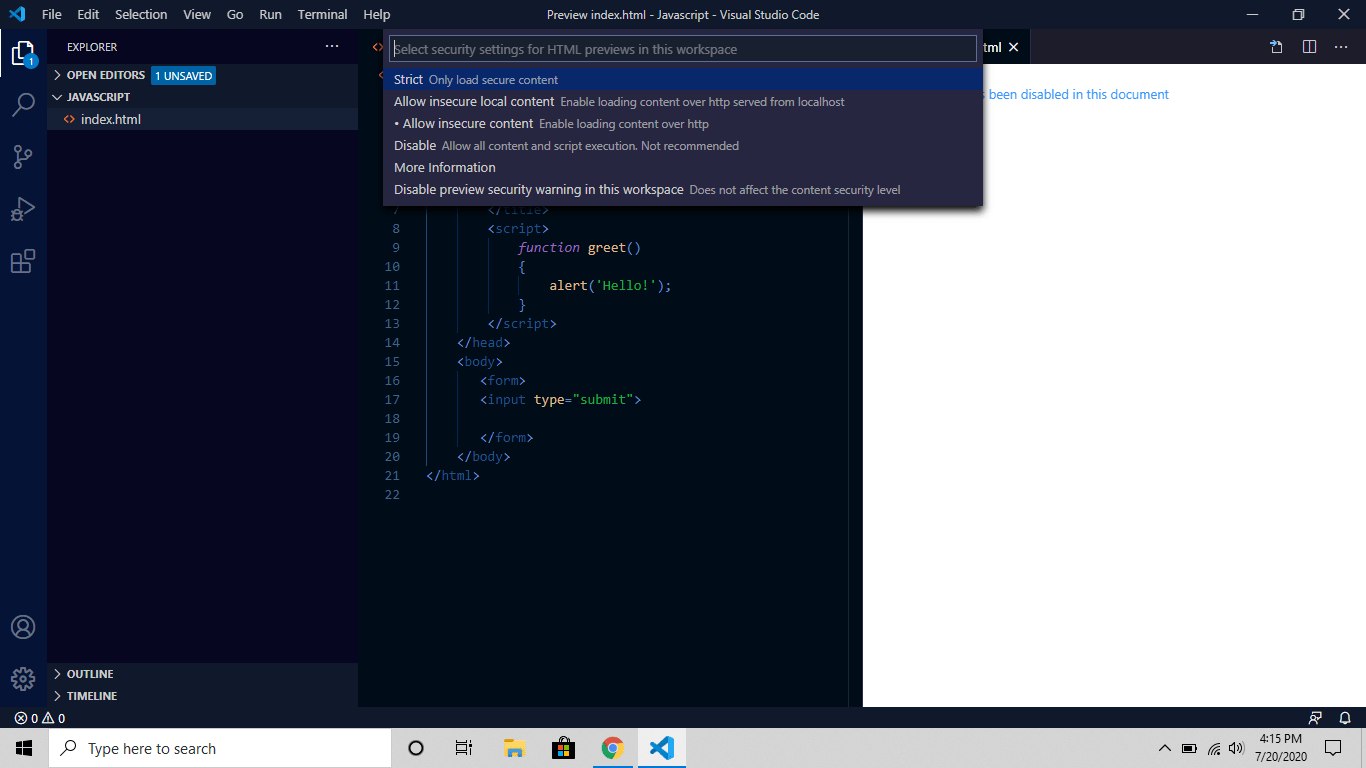
Task: Open the notifications bell in the status bar
Action: pyautogui.click(x=1345, y=718)
